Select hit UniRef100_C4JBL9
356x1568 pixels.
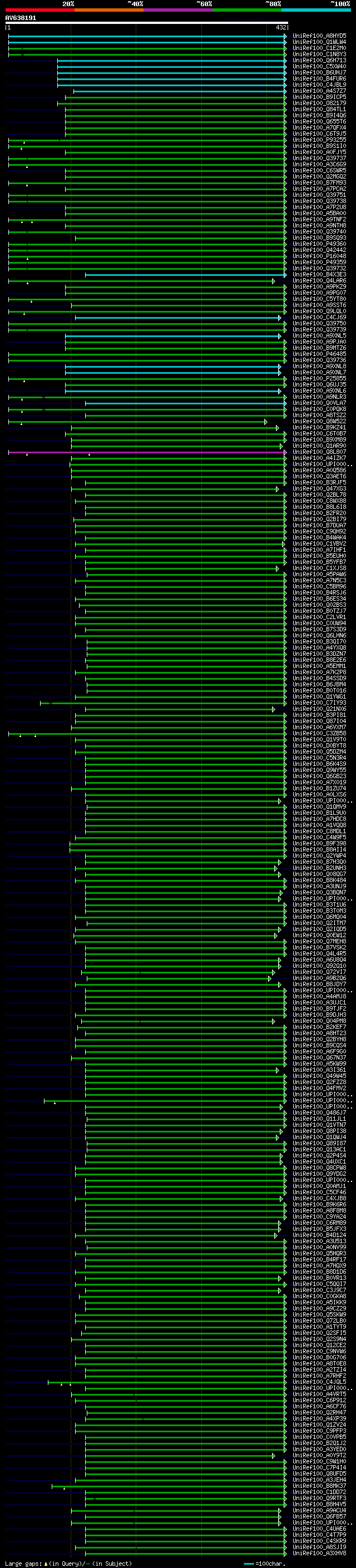click(x=319, y=85)
